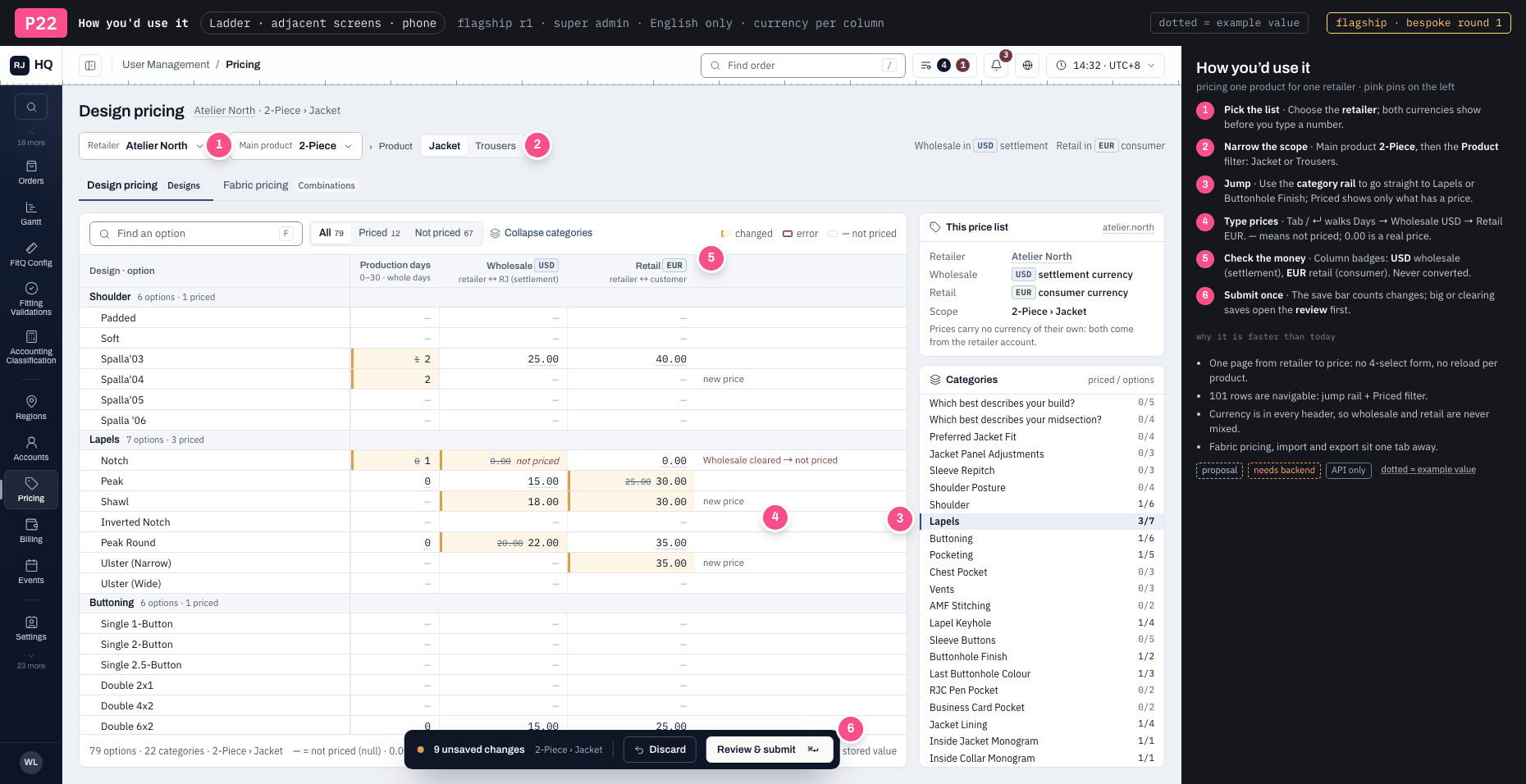Screen dimensions: 1526x784
Task: Open the atelier.north link
Action: (x=1128, y=228)
